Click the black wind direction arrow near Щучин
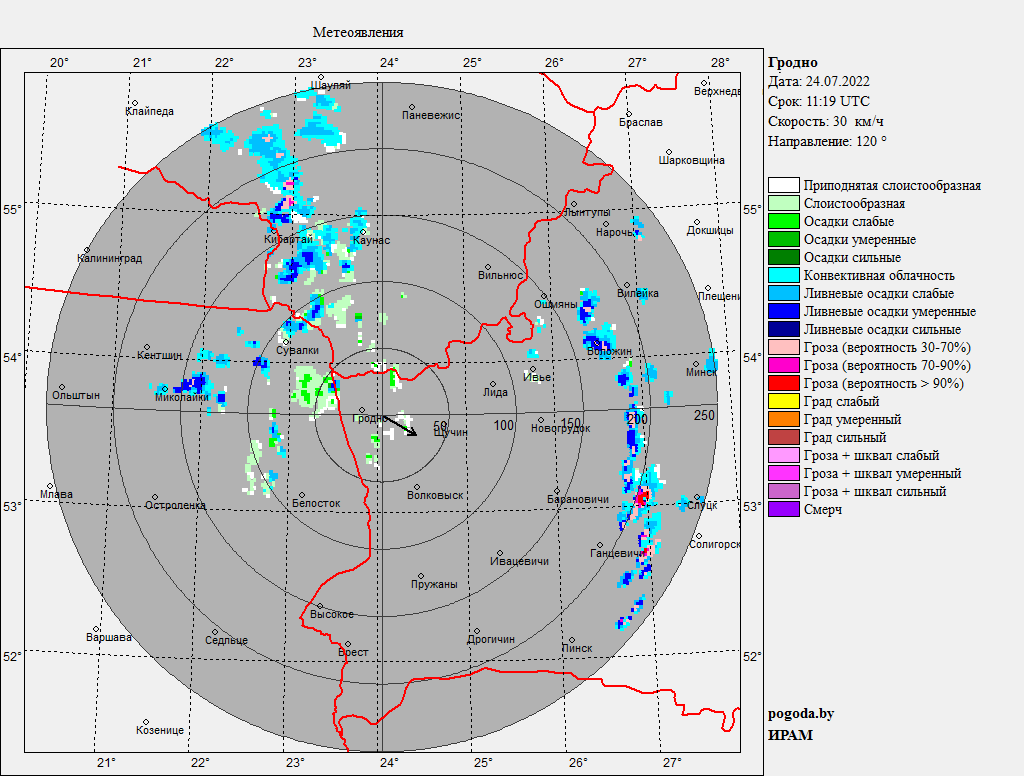 pos(402,426)
